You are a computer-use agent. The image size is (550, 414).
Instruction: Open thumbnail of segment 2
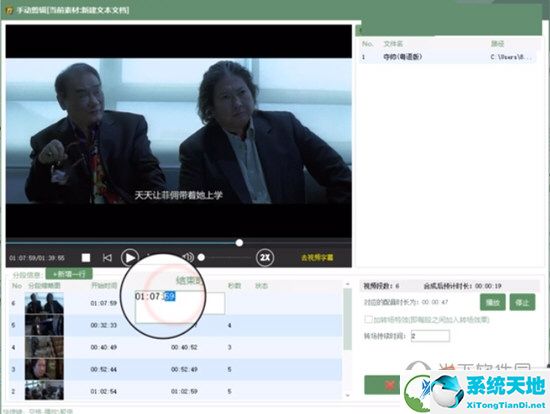[44, 391]
